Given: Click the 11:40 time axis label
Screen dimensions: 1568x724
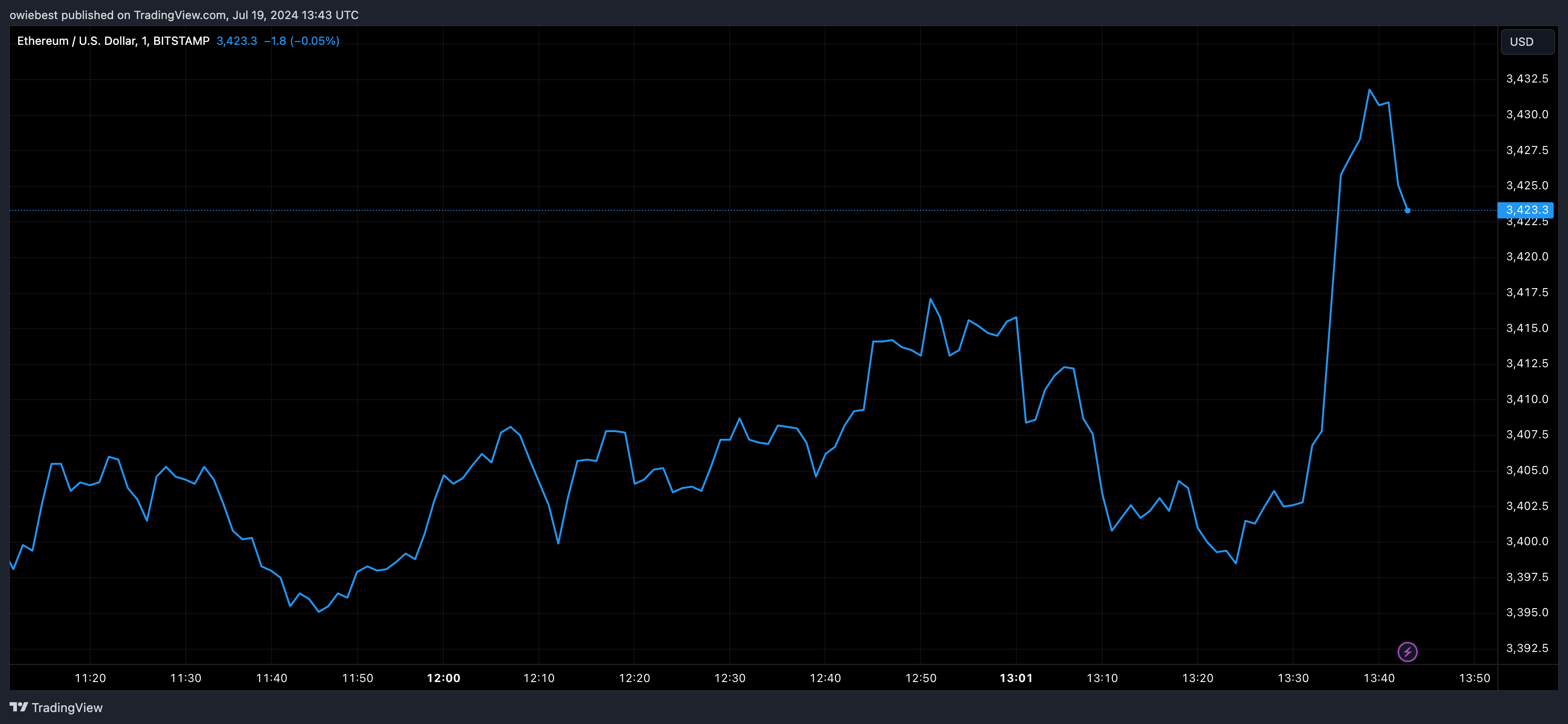Looking at the screenshot, I should (272, 678).
